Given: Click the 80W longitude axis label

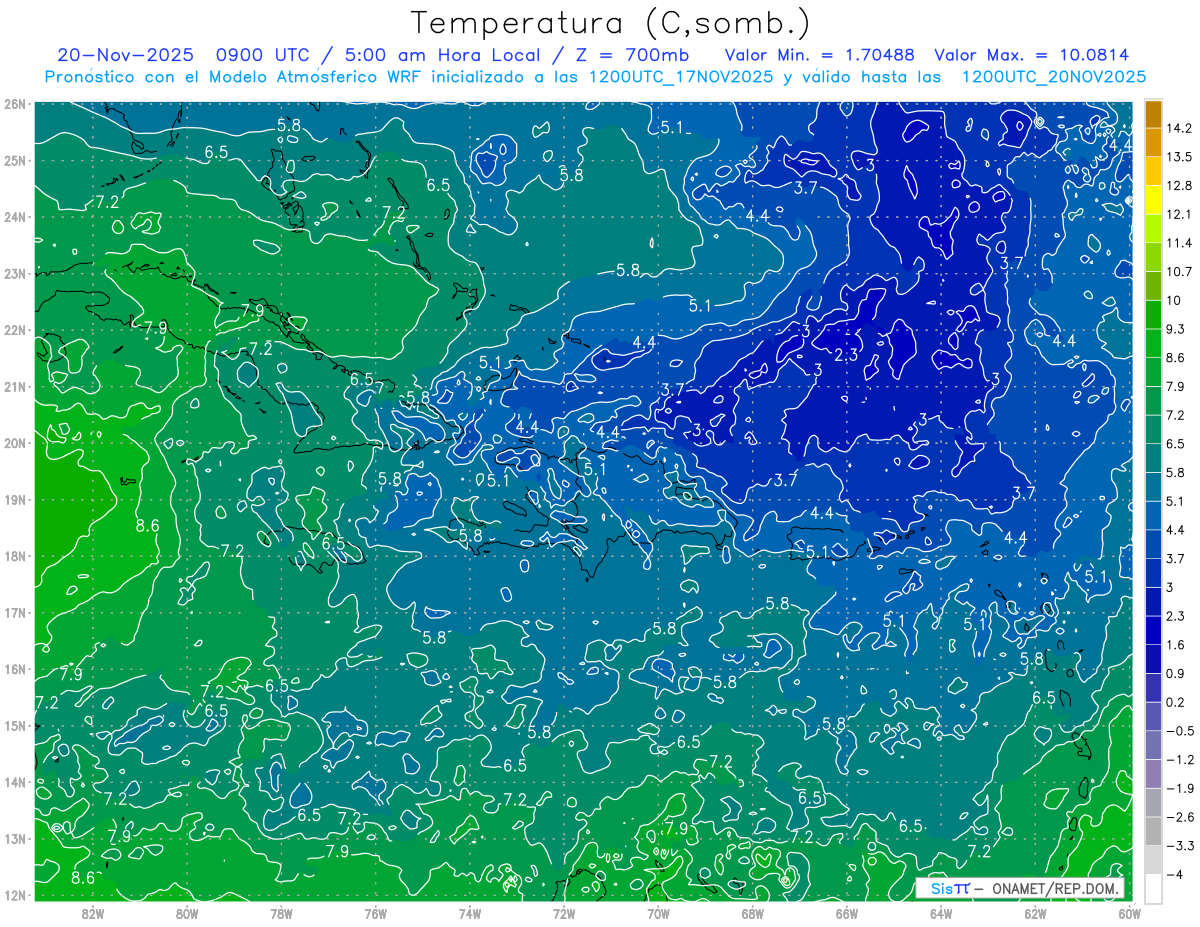Looking at the screenshot, I should (187, 913).
